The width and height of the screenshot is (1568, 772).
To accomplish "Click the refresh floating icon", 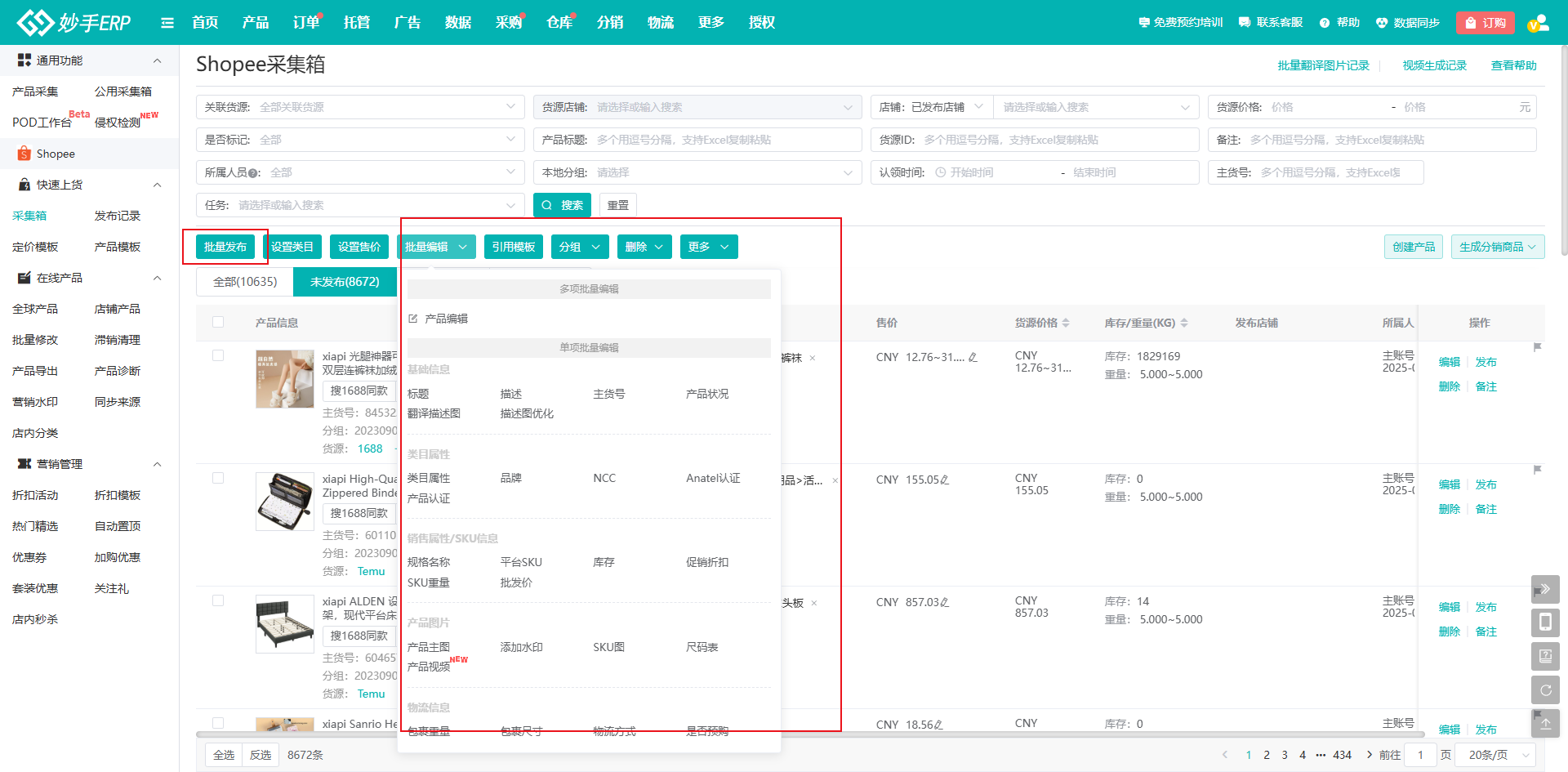I will click(1545, 690).
